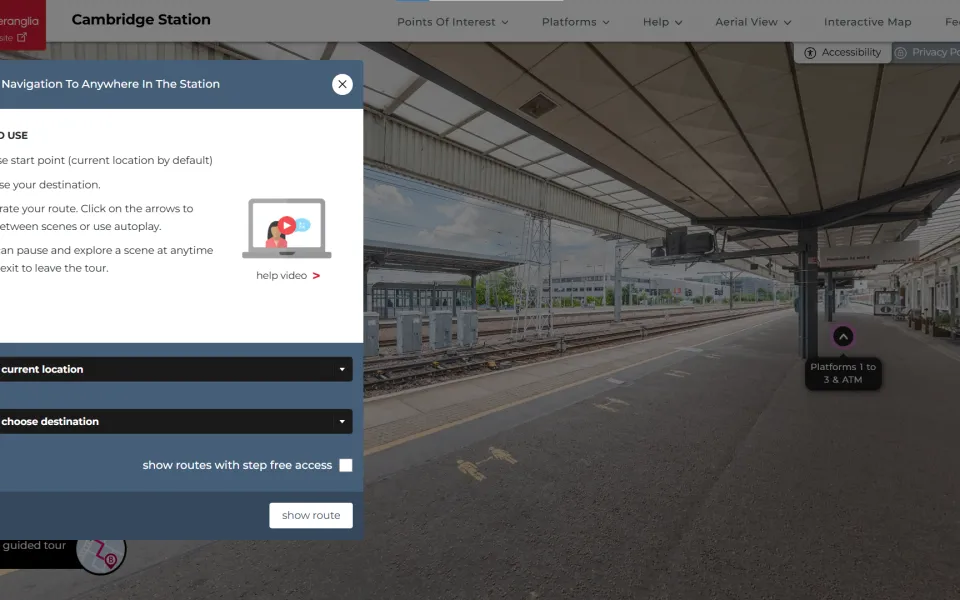Image resolution: width=960 pixels, height=600 pixels.
Task: Click the Help menu chevron
Action: pos(679,23)
